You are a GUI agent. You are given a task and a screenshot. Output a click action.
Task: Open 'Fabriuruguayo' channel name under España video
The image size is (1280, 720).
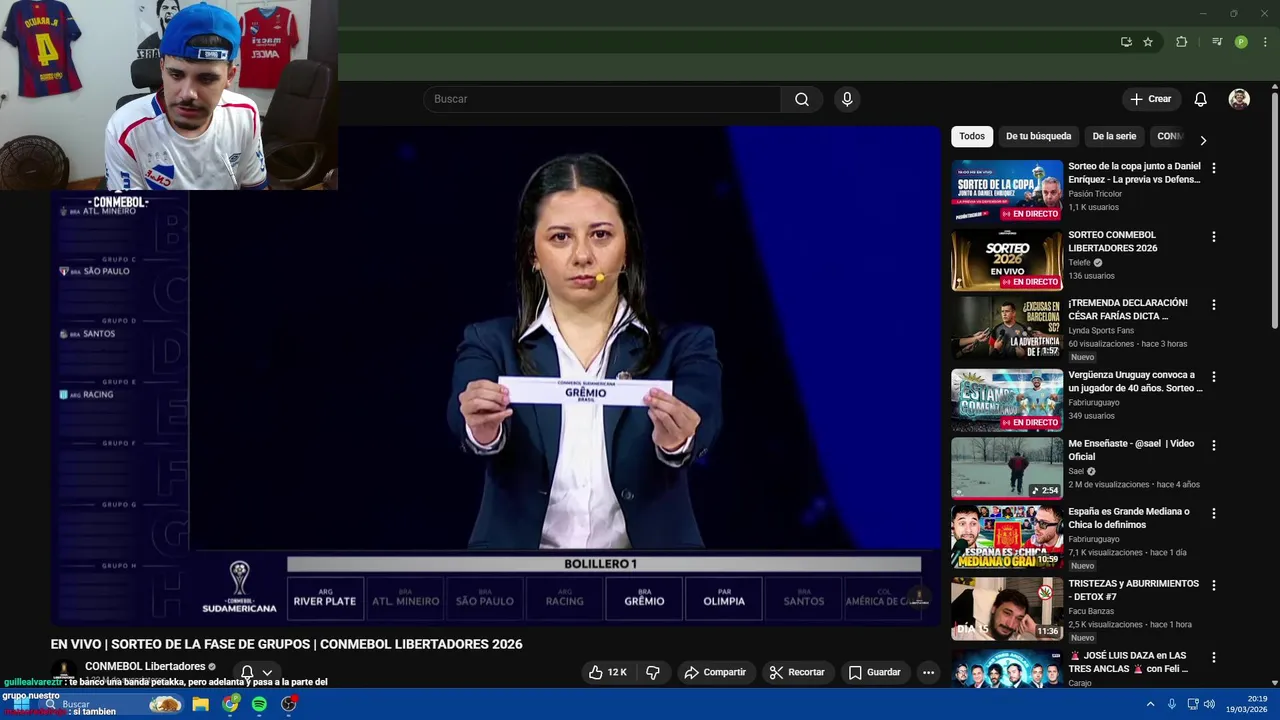click(x=1094, y=539)
